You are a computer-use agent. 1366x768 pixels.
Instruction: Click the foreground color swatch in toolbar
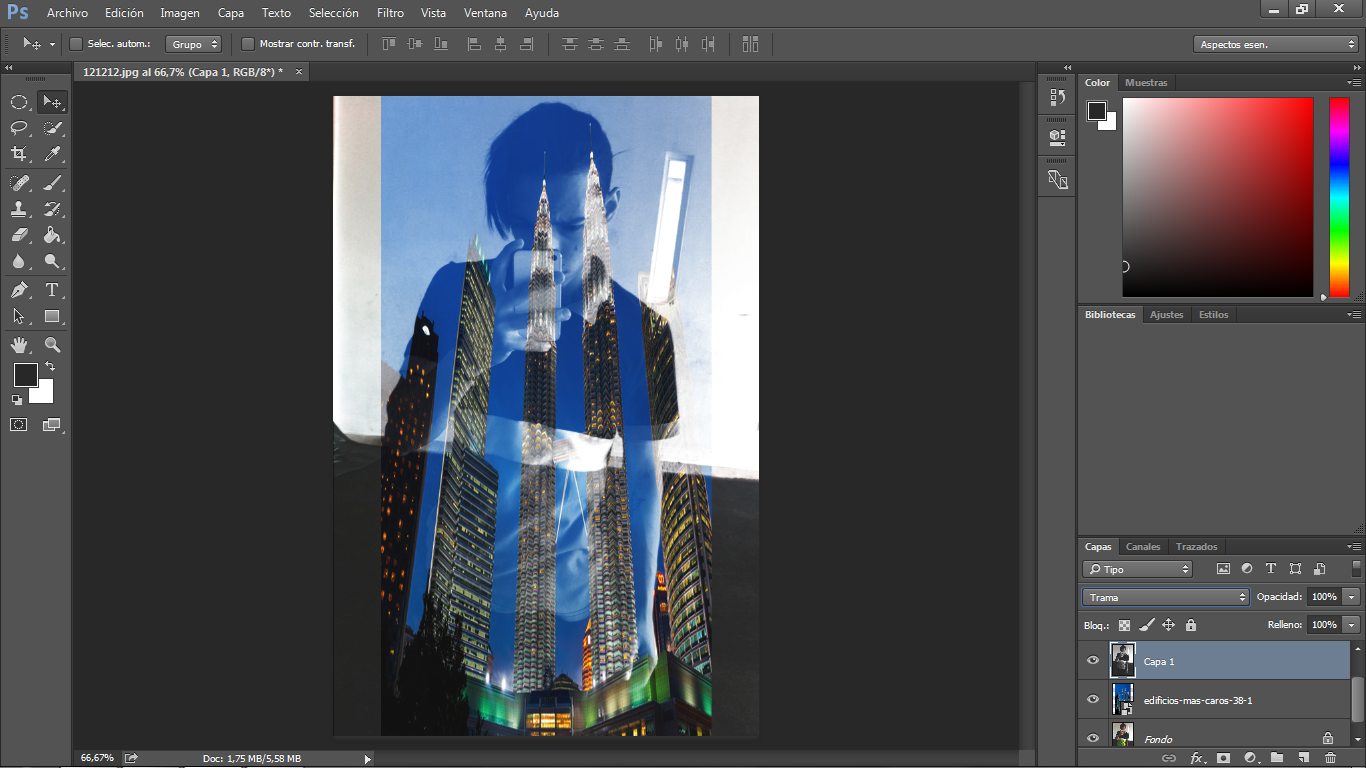click(25, 375)
